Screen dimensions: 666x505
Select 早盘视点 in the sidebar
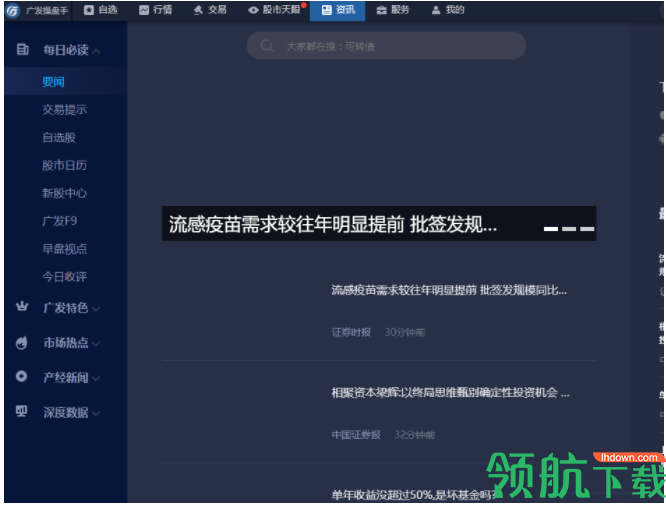tap(65, 249)
